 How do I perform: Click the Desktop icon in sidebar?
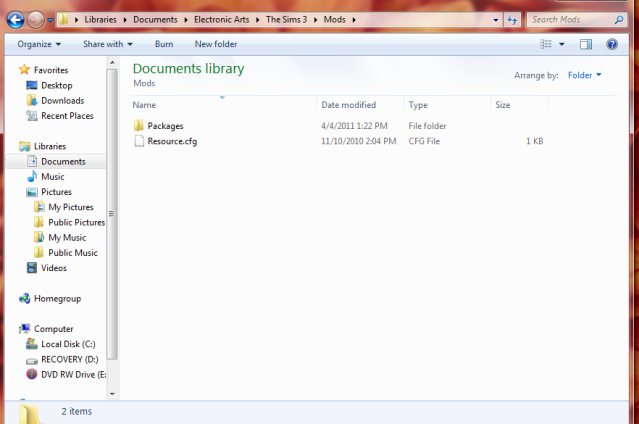click(32, 85)
